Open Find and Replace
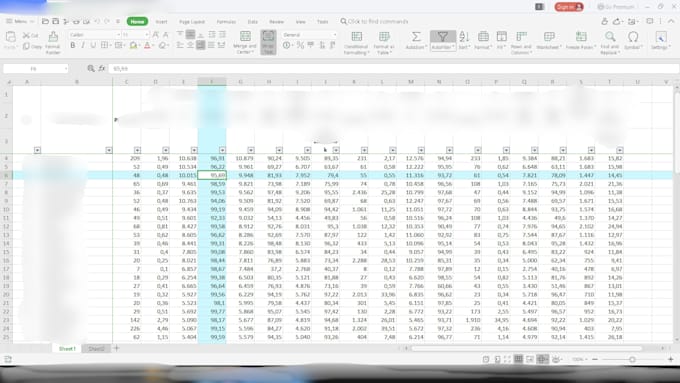Image resolution: width=680 pixels, height=383 pixels. [x=610, y=43]
